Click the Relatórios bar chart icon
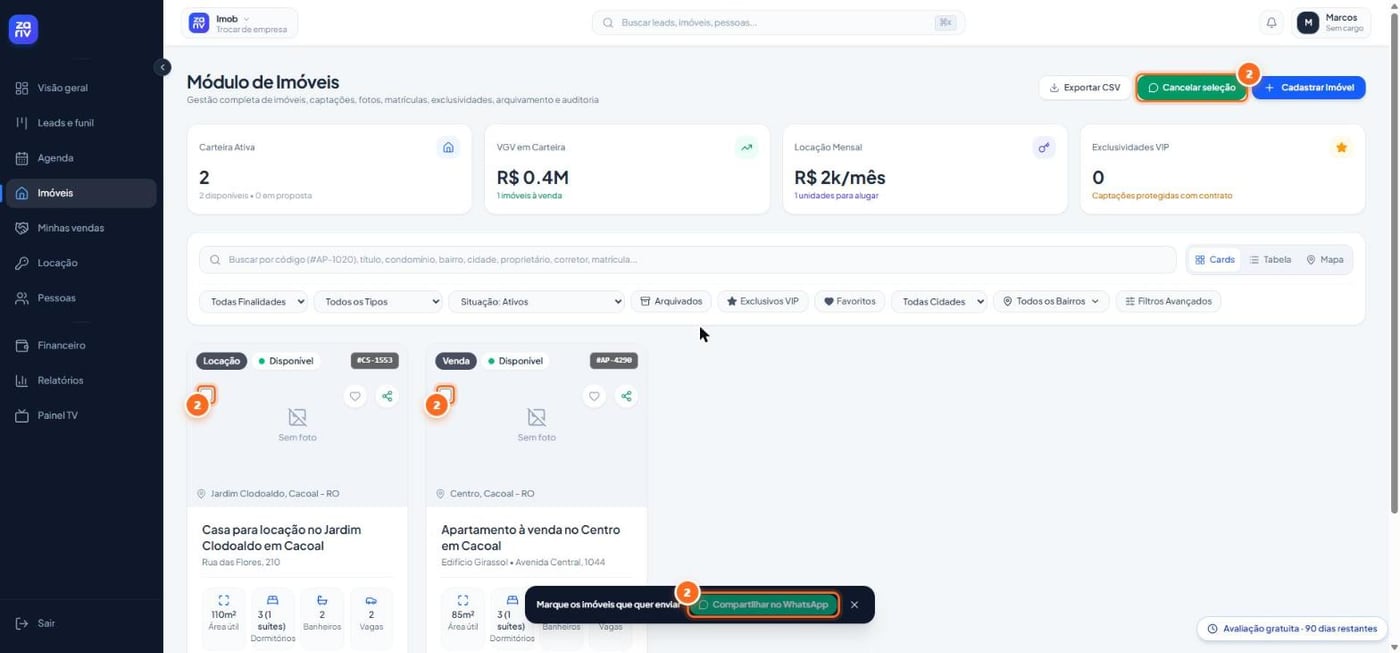This screenshot has width=1400, height=653. (x=22, y=380)
